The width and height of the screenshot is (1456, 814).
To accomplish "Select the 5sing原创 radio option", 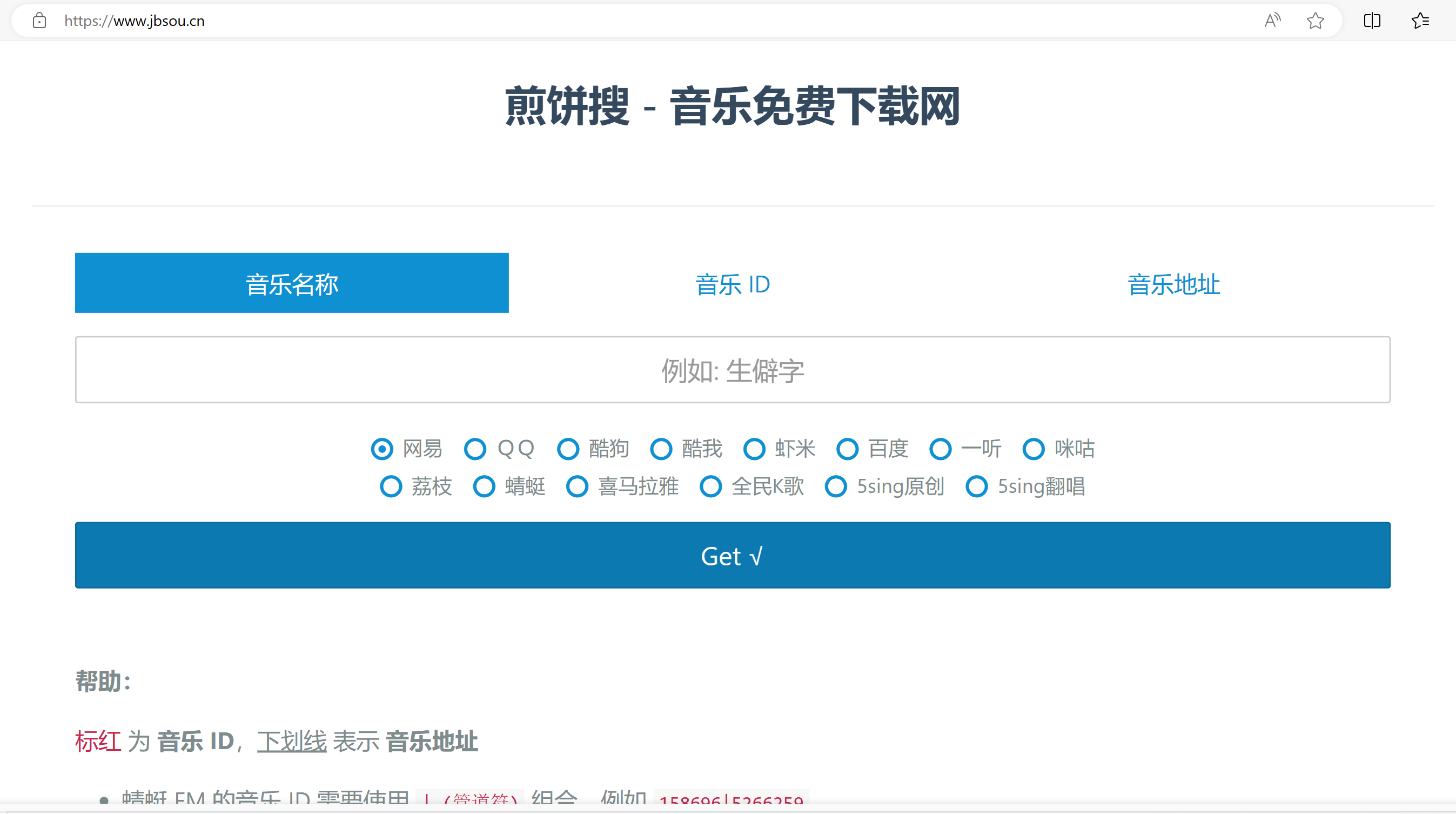I will pyautogui.click(x=836, y=486).
